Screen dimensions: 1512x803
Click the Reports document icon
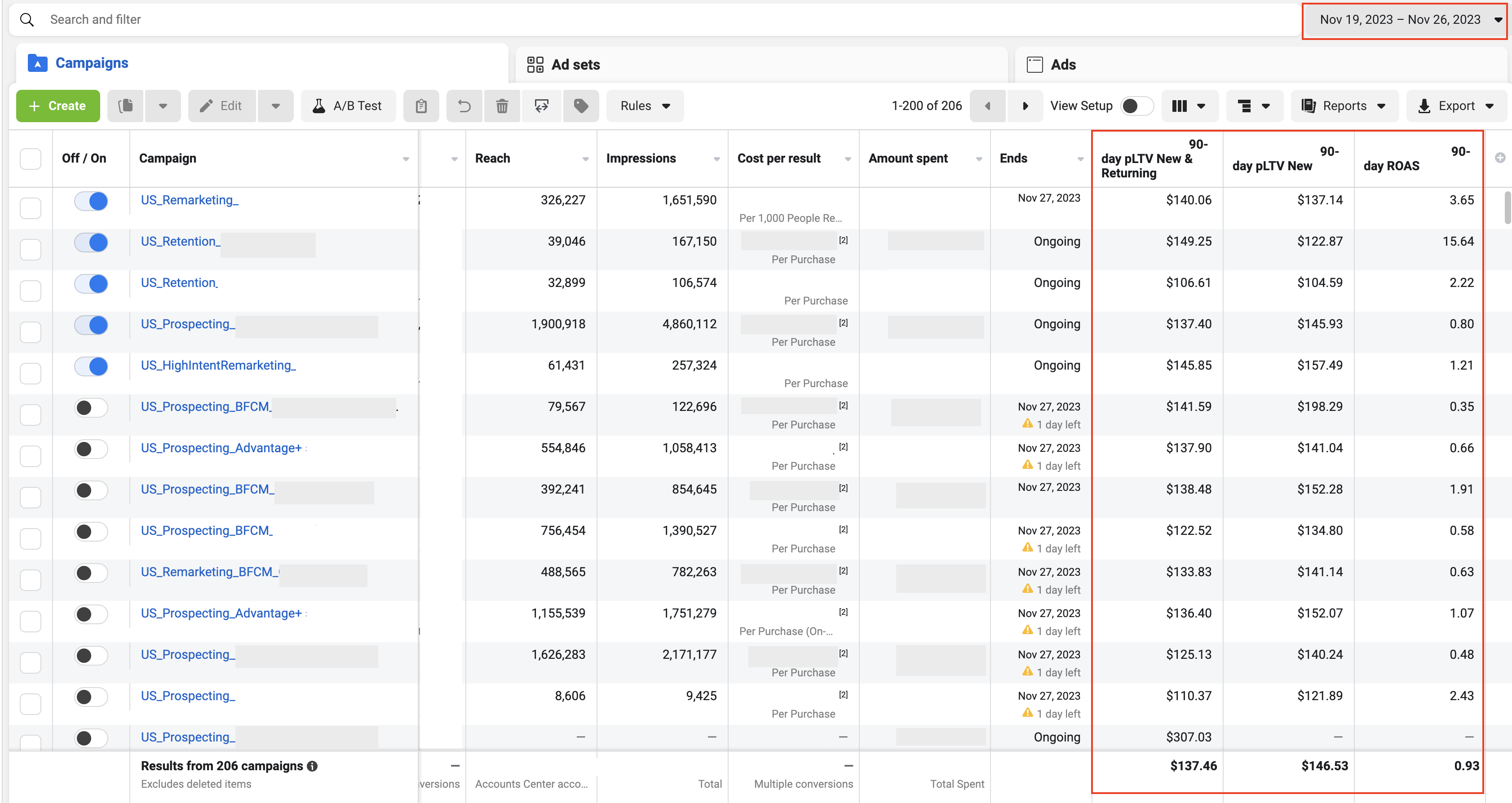pos(1309,106)
